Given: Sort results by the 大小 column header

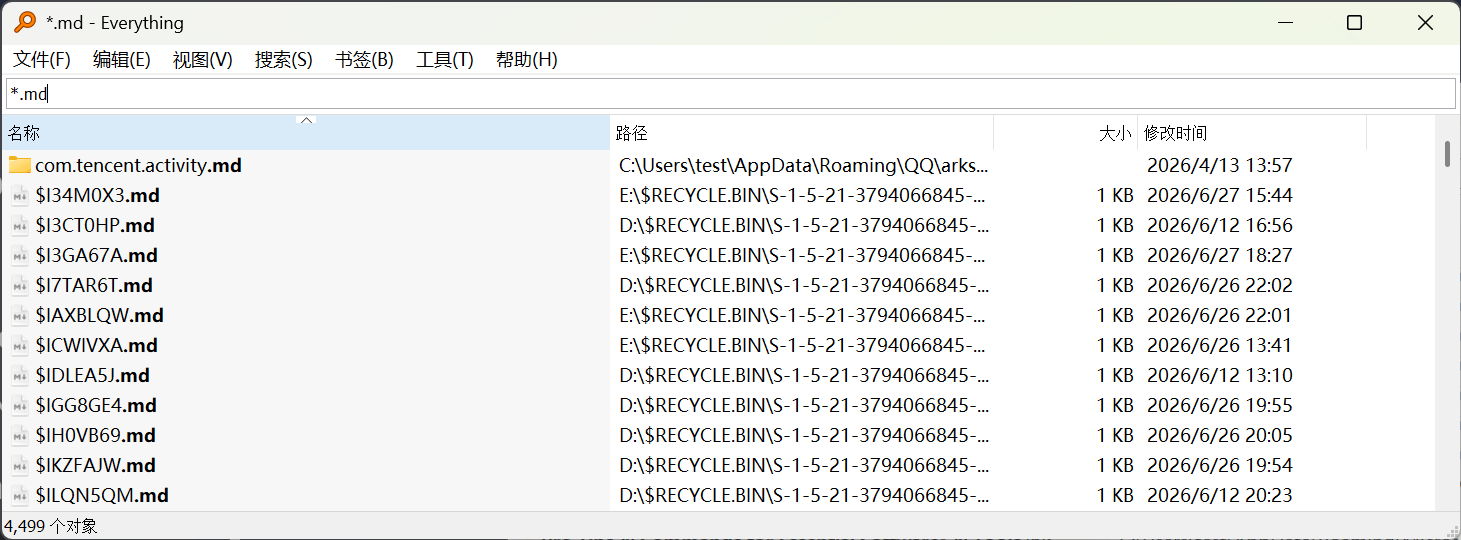Looking at the screenshot, I should (x=1065, y=133).
